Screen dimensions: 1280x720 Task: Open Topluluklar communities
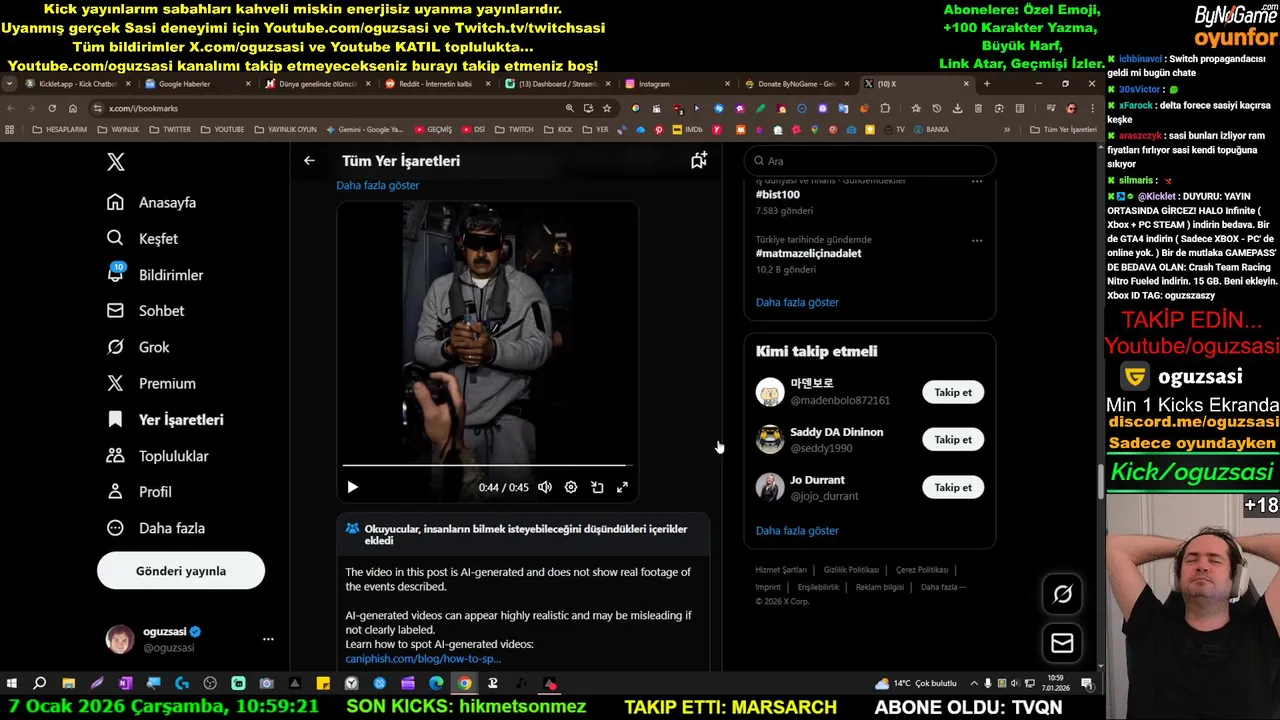pos(158,455)
